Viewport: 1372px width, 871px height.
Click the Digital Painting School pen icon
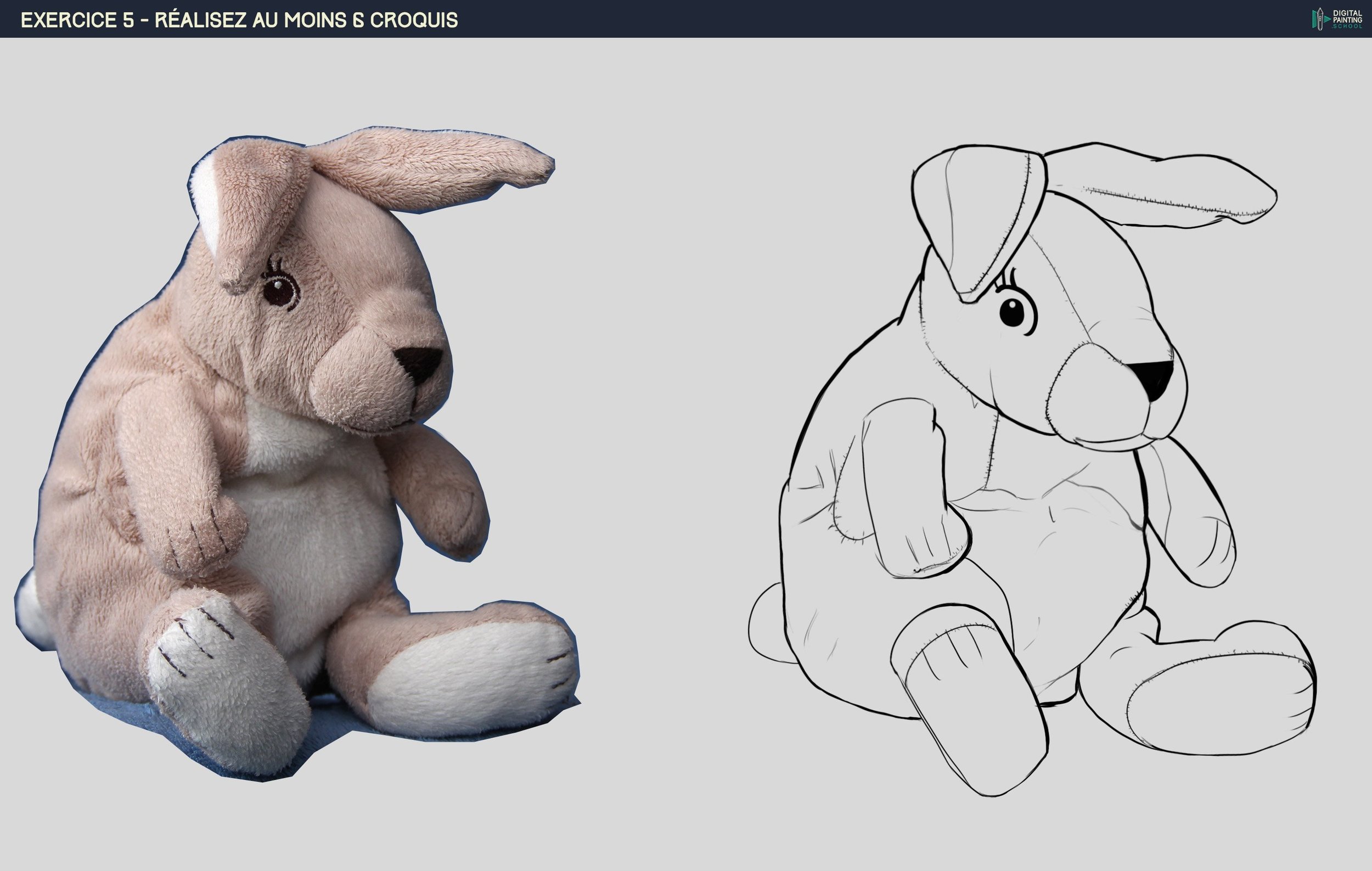point(1320,20)
